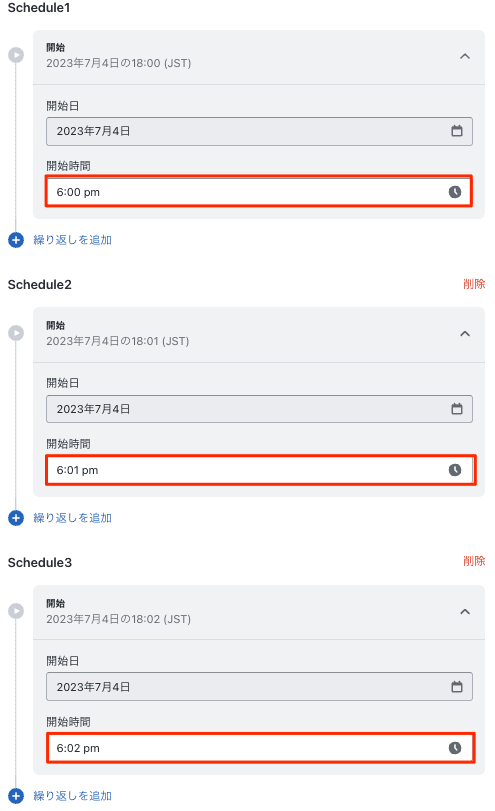This screenshot has height=811, width=495.
Task: Focus the 6:01 pm start time field
Action: (261, 470)
